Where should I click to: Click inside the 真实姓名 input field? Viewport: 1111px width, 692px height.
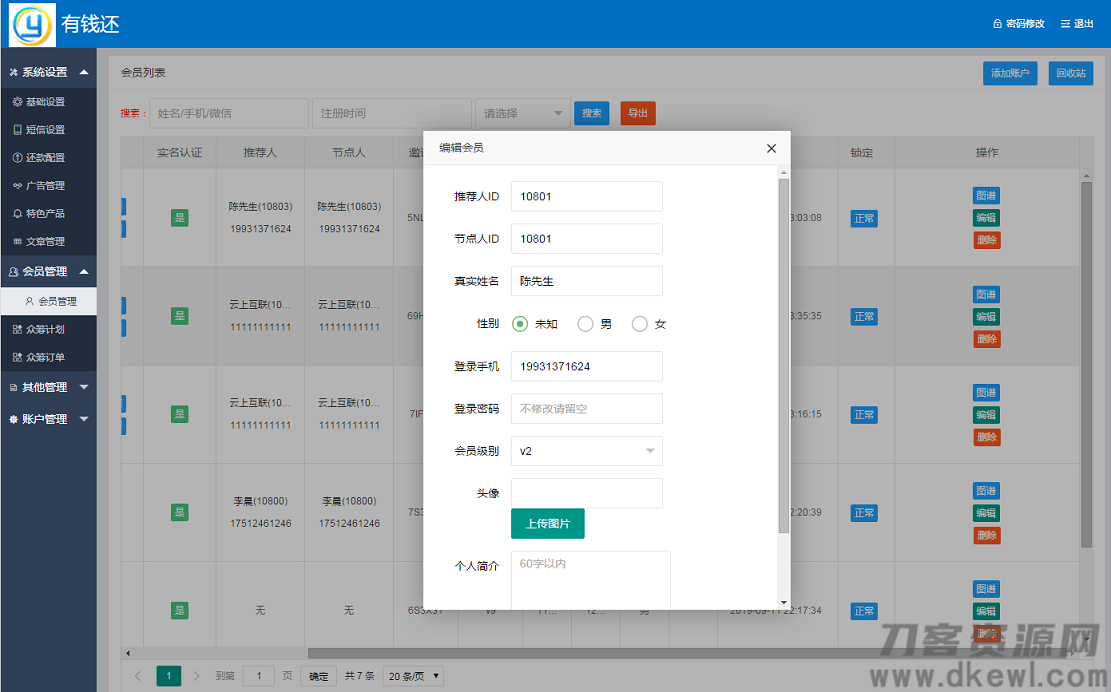click(x=586, y=281)
